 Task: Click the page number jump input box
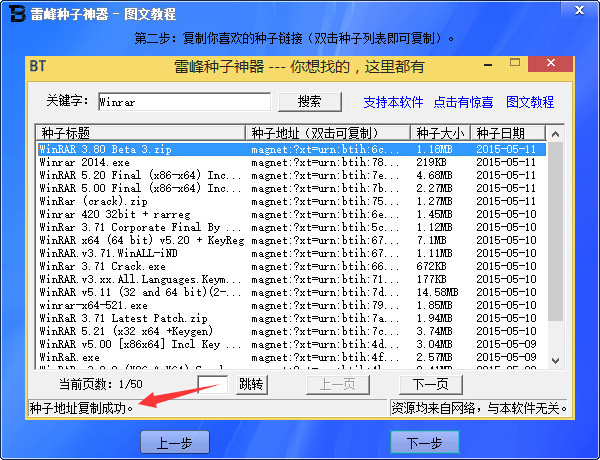click(x=212, y=384)
